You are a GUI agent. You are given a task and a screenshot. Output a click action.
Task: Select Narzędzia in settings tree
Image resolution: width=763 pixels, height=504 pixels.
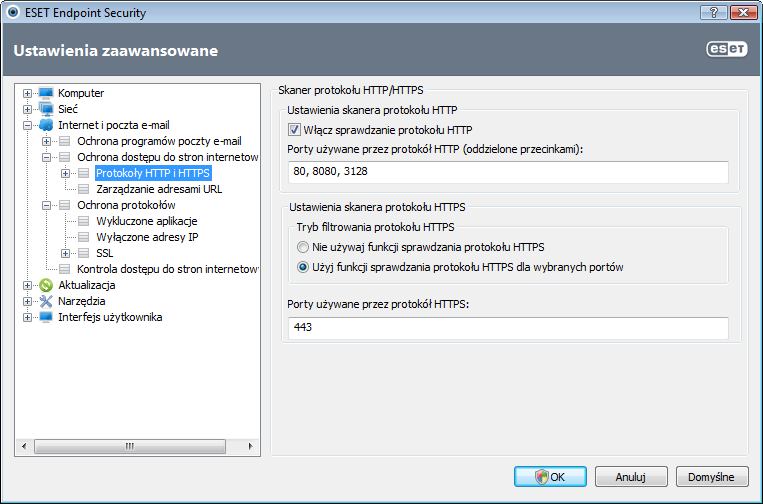[81, 301]
